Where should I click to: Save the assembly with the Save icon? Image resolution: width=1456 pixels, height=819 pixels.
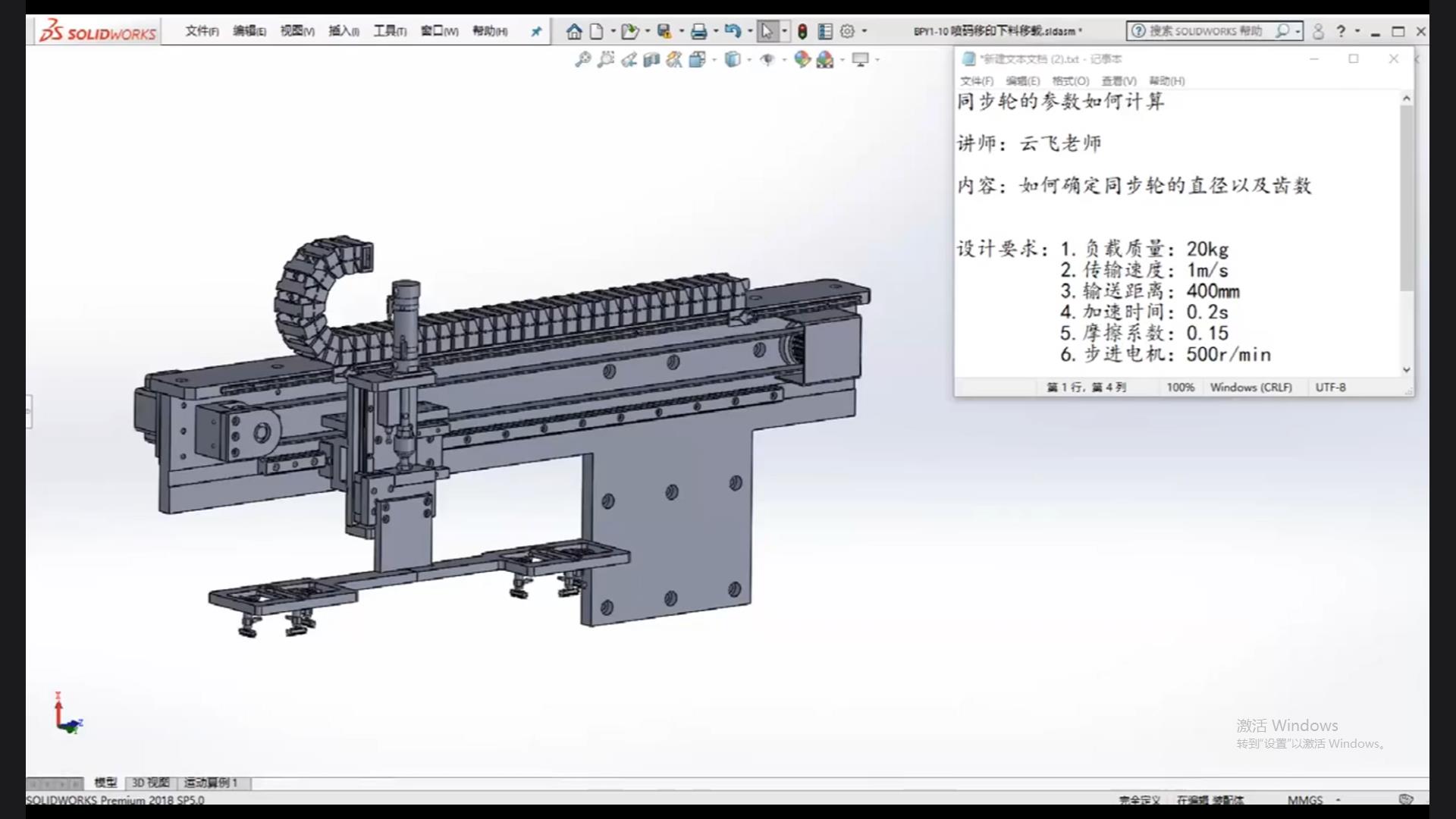point(664,31)
